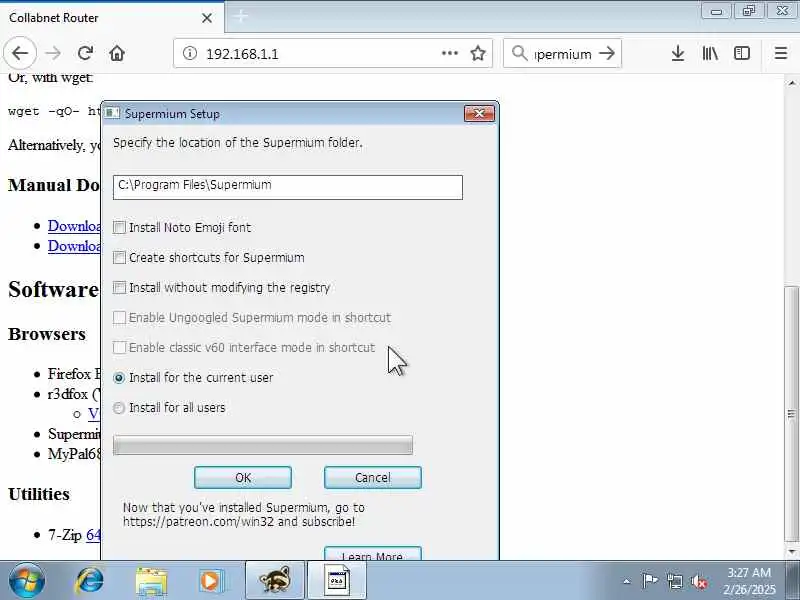800x600 pixels.
Task: Open the page actions three-dot menu
Action: click(449, 53)
